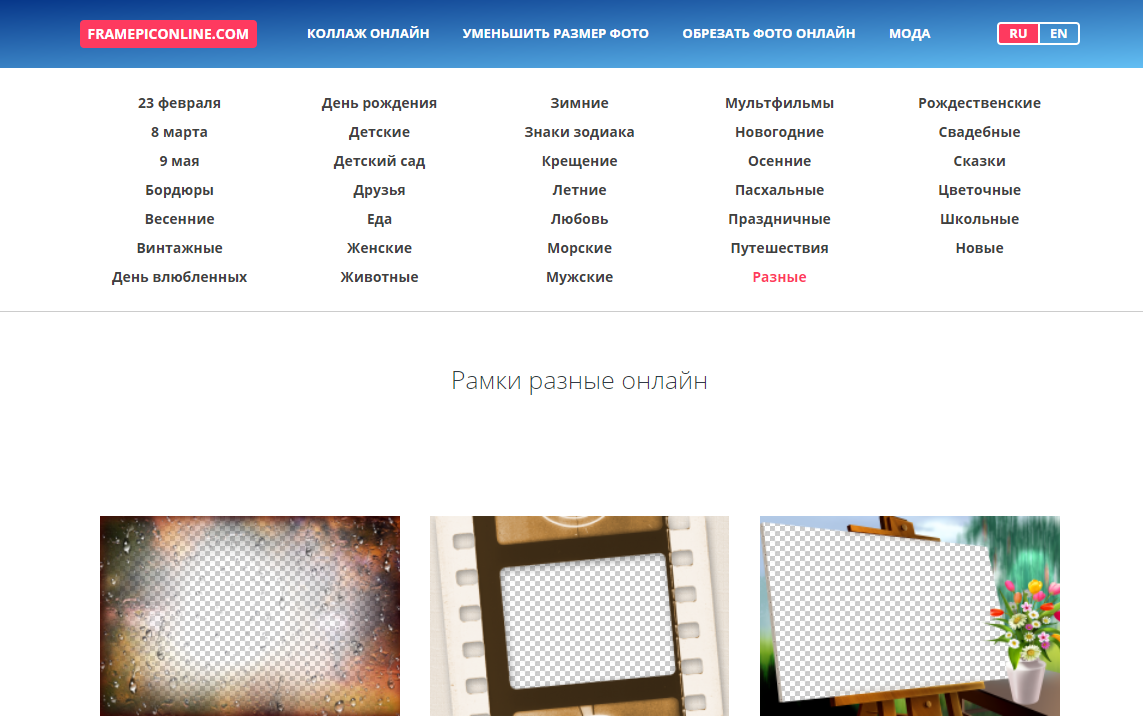
Task: Open the rainy glass texture frame thumbnail
Action: [250, 616]
